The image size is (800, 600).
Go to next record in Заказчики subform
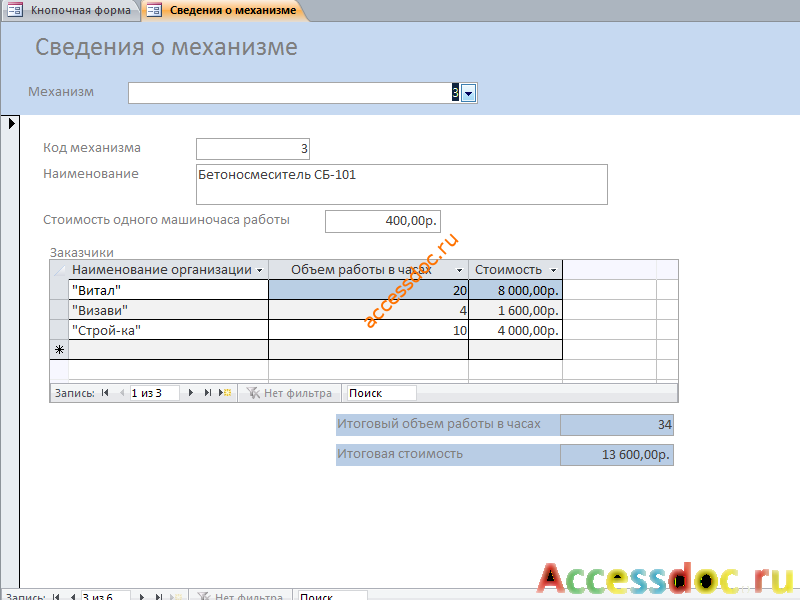(191, 393)
